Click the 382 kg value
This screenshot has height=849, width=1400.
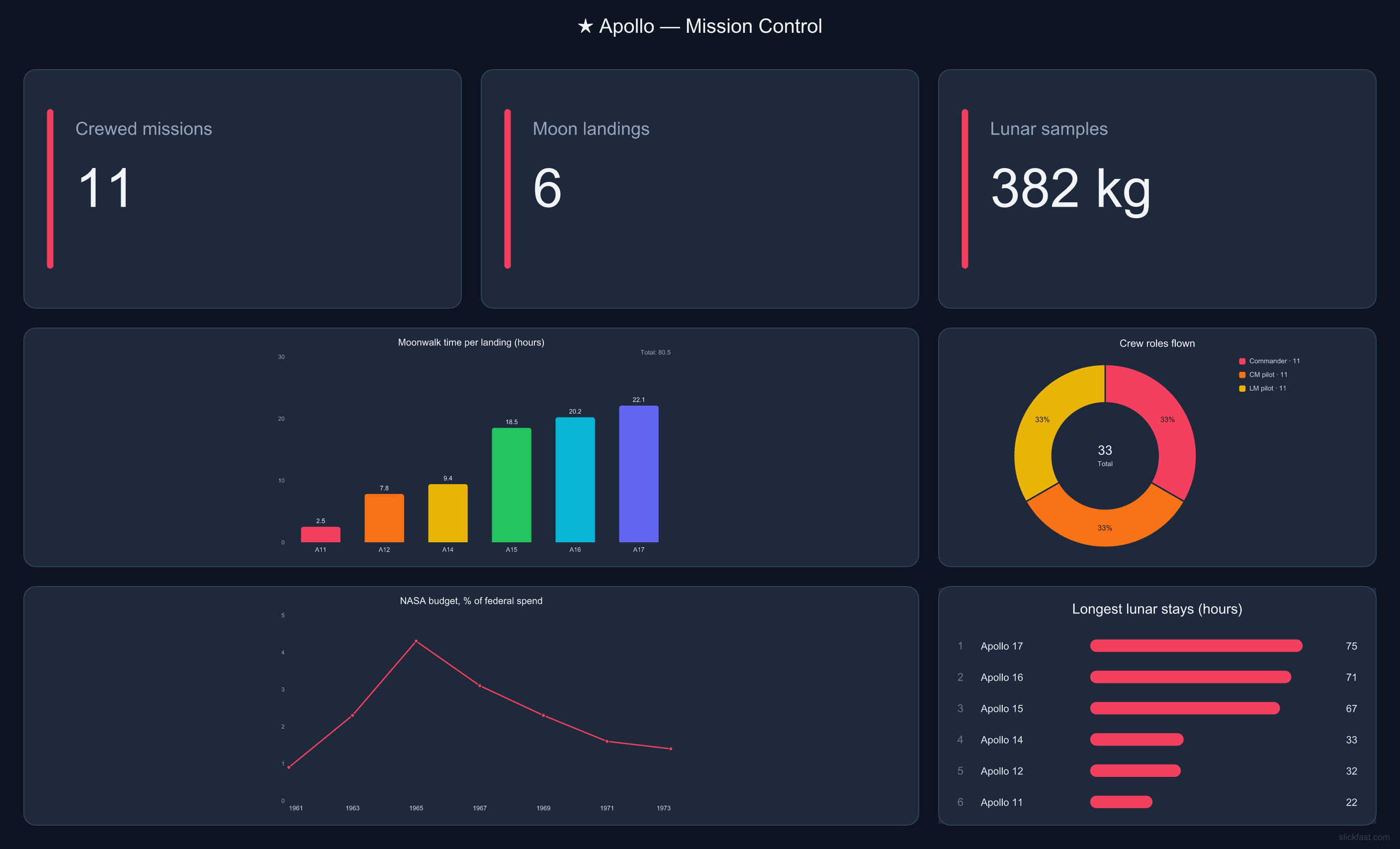coord(1070,190)
